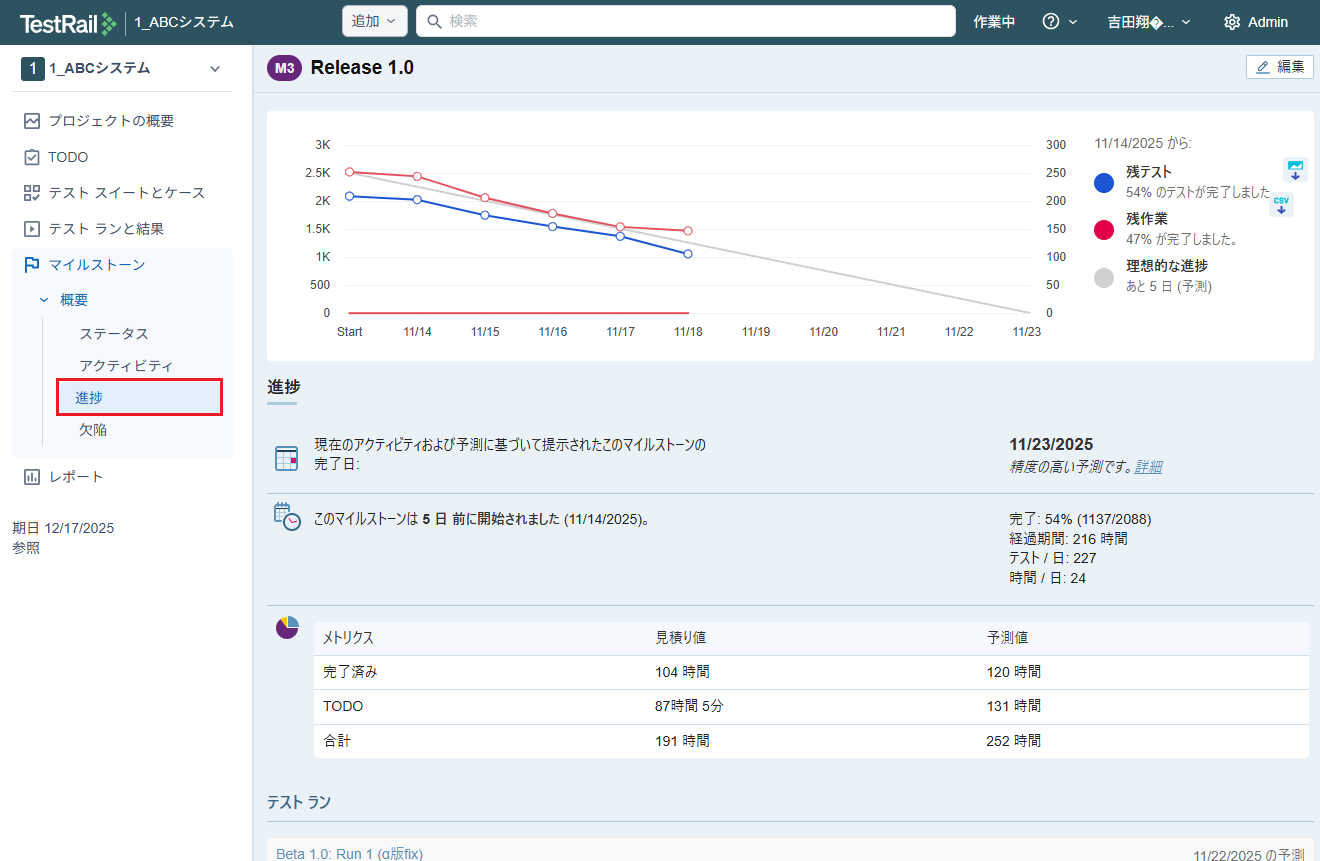The height and width of the screenshot is (861, 1320).
Task: Toggle the red 残作業 legend series
Action: click(x=1104, y=230)
